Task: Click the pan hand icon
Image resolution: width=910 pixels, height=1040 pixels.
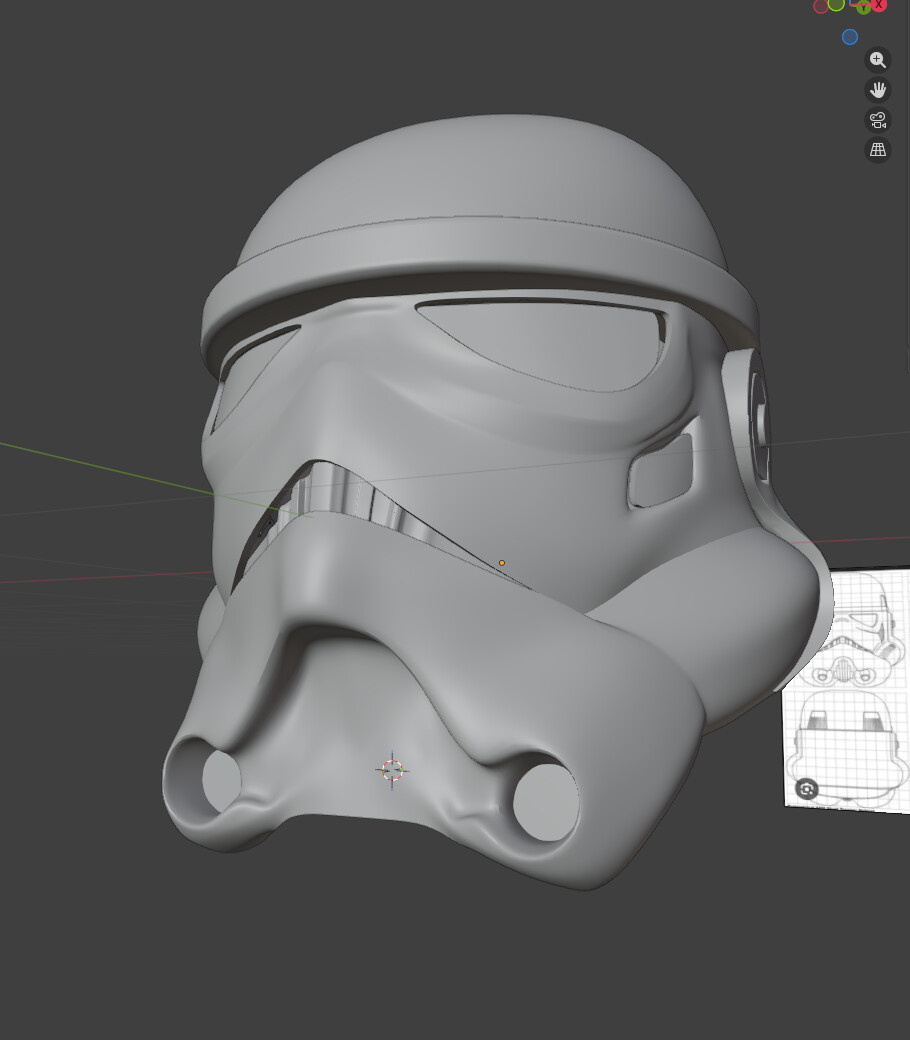Action: pos(877,90)
